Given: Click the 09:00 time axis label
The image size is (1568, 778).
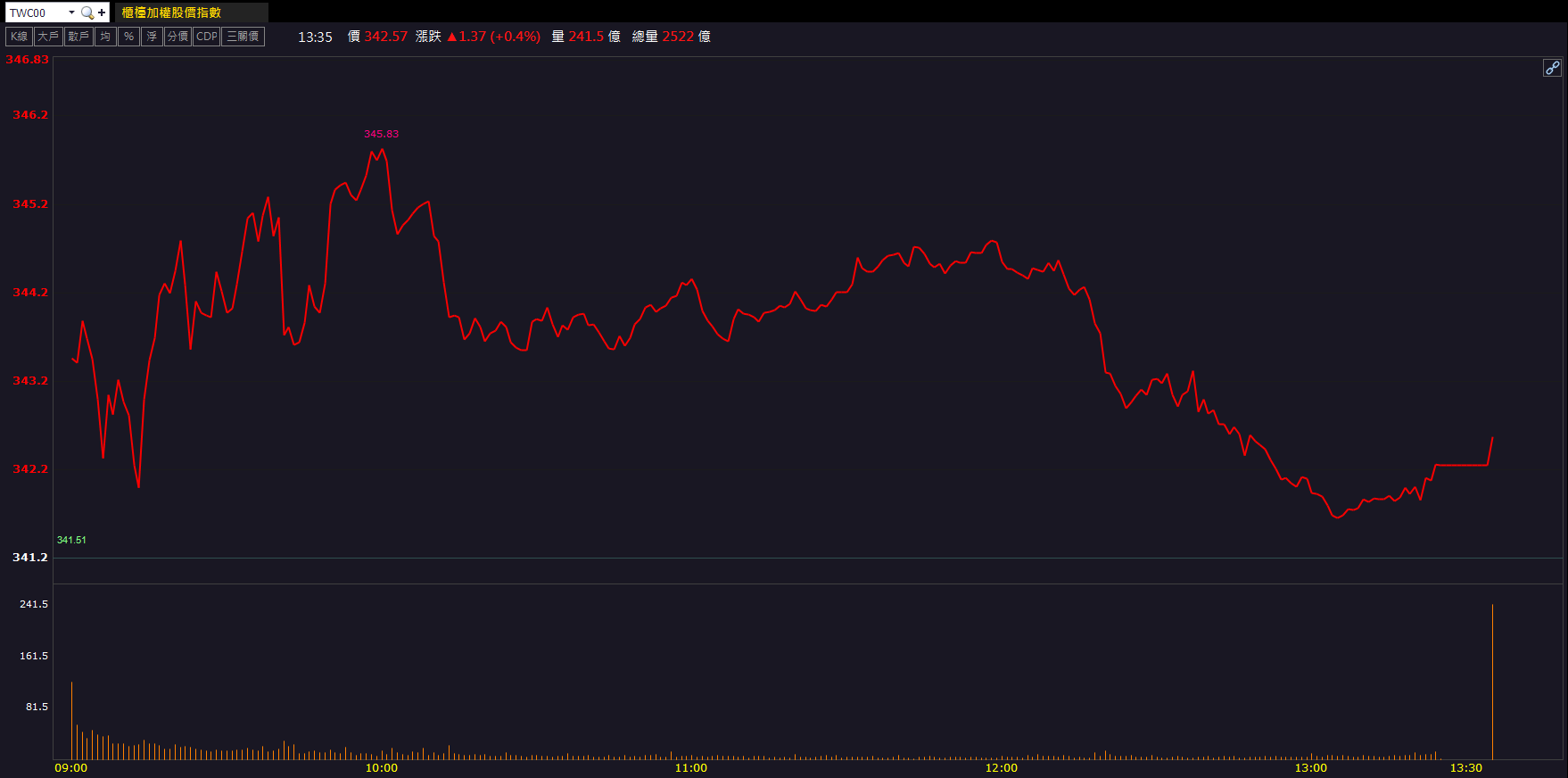Looking at the screenshot, I should click(x=71, y=768).
